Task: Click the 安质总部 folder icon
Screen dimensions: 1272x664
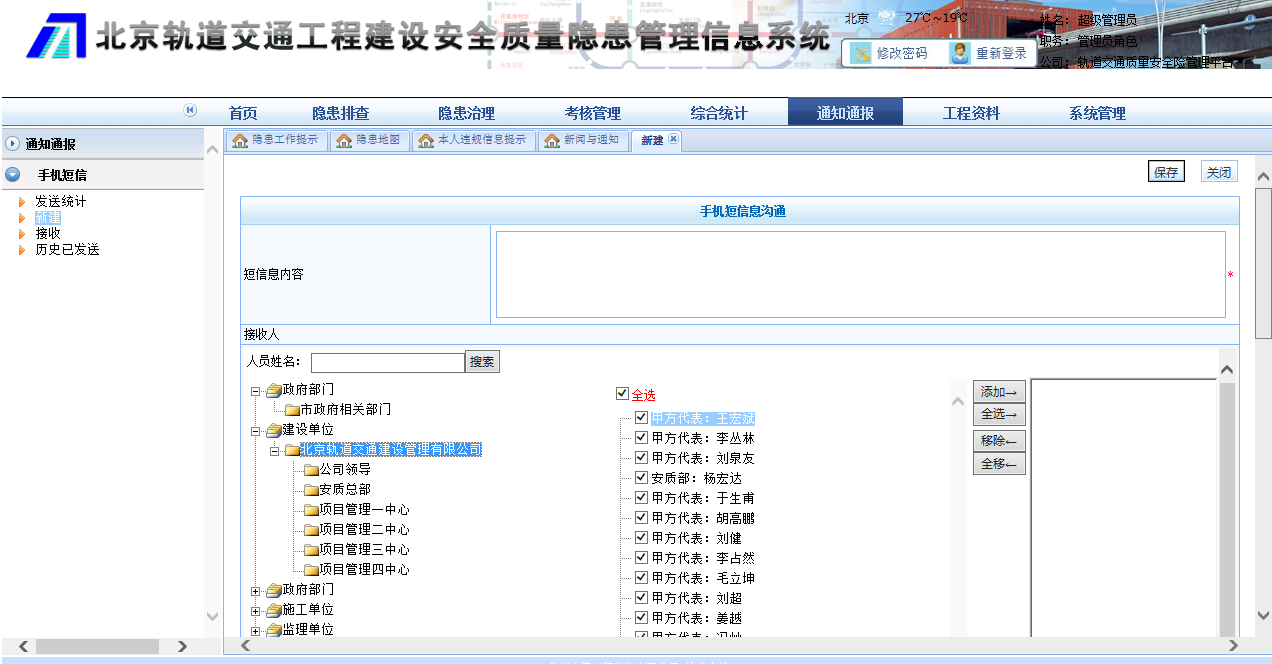Action: click(x=311, y=490)
